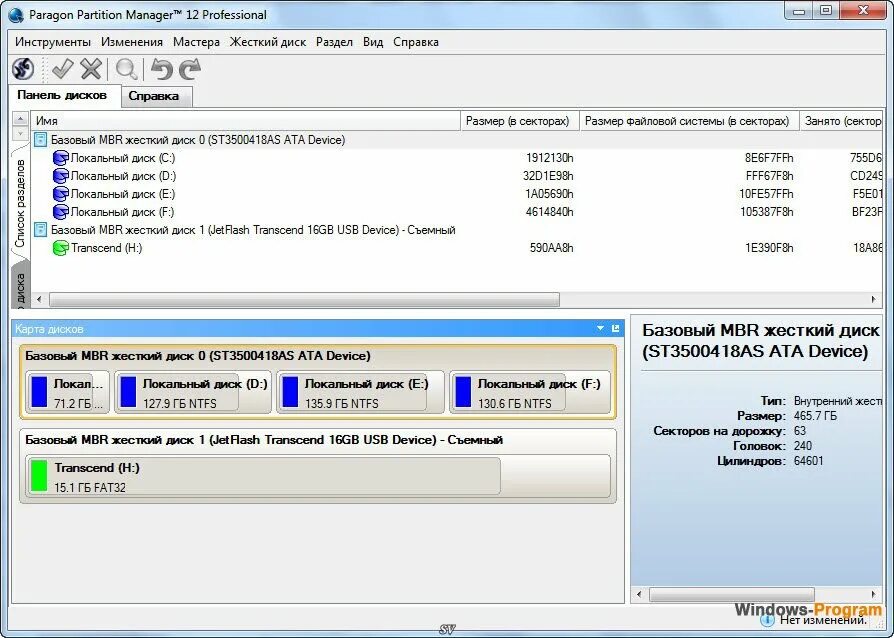The image size is (894, 638).
Task: Click the blue color bar of D: block
Action: 128,392
